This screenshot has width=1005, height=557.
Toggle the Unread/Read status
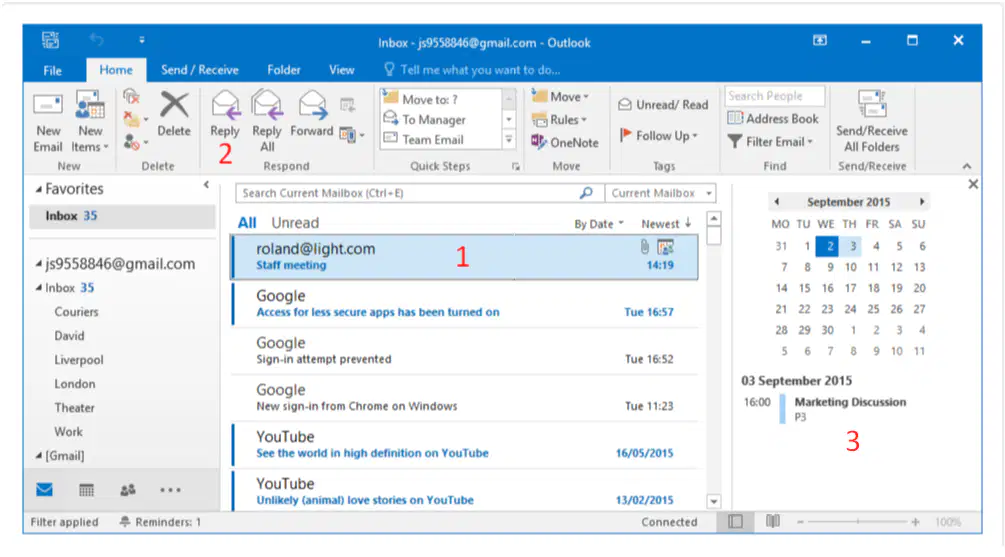point(663,104)
